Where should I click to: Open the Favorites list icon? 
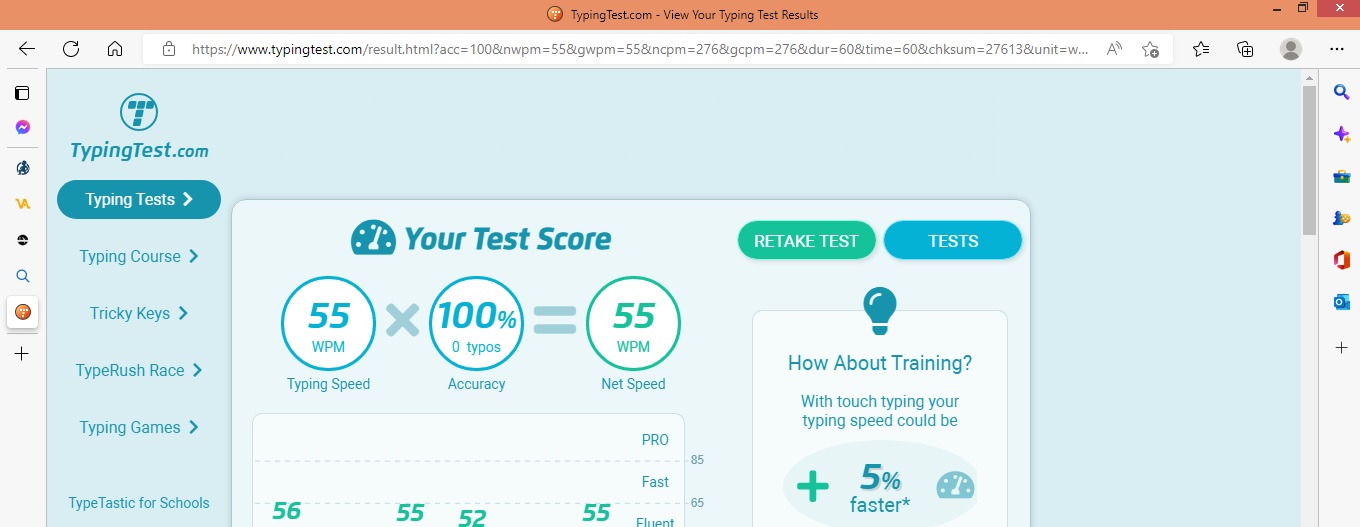pos(1201,48)
